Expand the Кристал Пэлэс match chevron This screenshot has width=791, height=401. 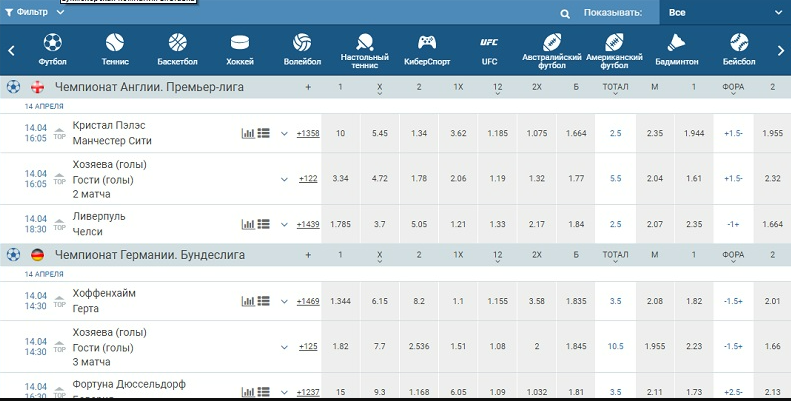284,134
